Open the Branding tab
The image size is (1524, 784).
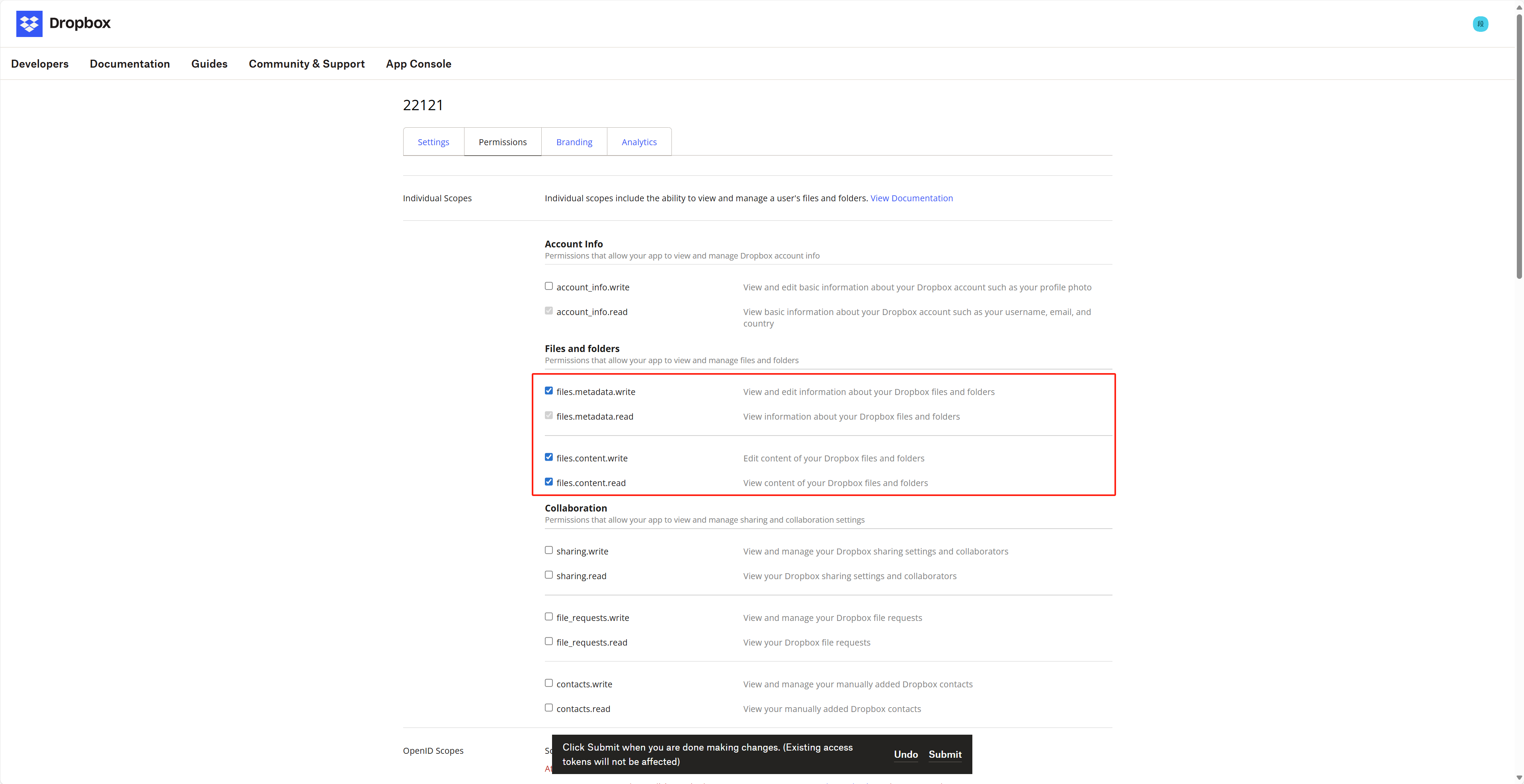pos(574,142)
